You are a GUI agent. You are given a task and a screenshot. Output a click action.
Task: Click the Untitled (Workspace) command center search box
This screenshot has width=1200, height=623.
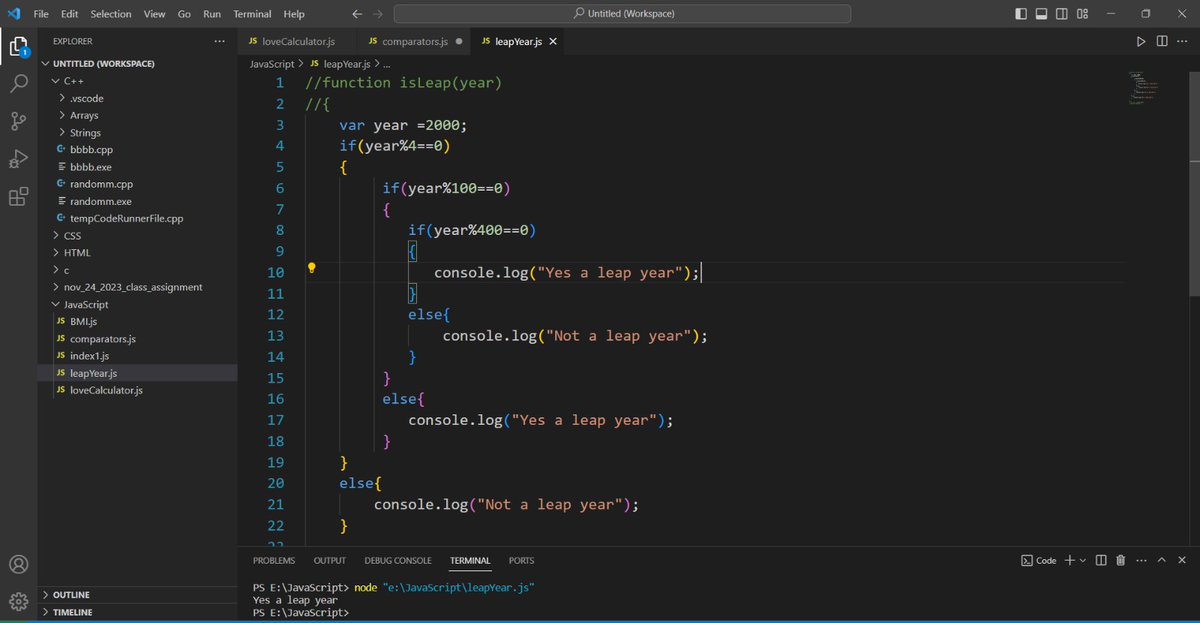click(x=622, y=14)
